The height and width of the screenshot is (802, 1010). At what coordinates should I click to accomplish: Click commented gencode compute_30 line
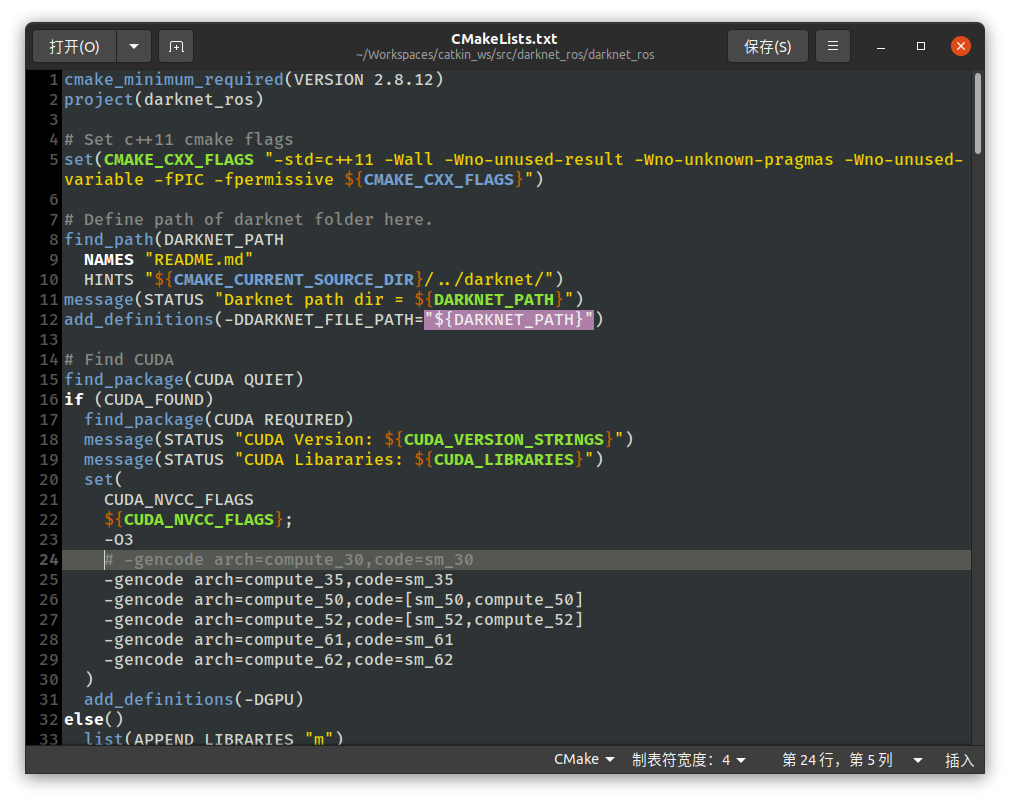tap(289, 559)
